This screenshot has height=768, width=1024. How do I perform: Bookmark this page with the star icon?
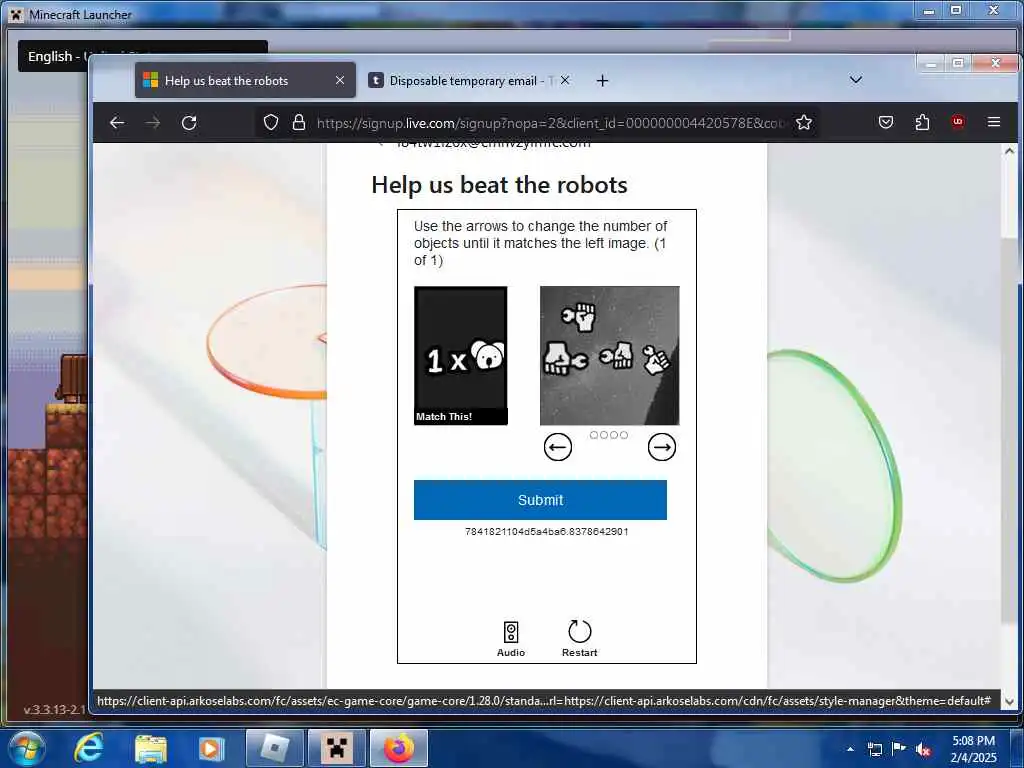(804, 122)
